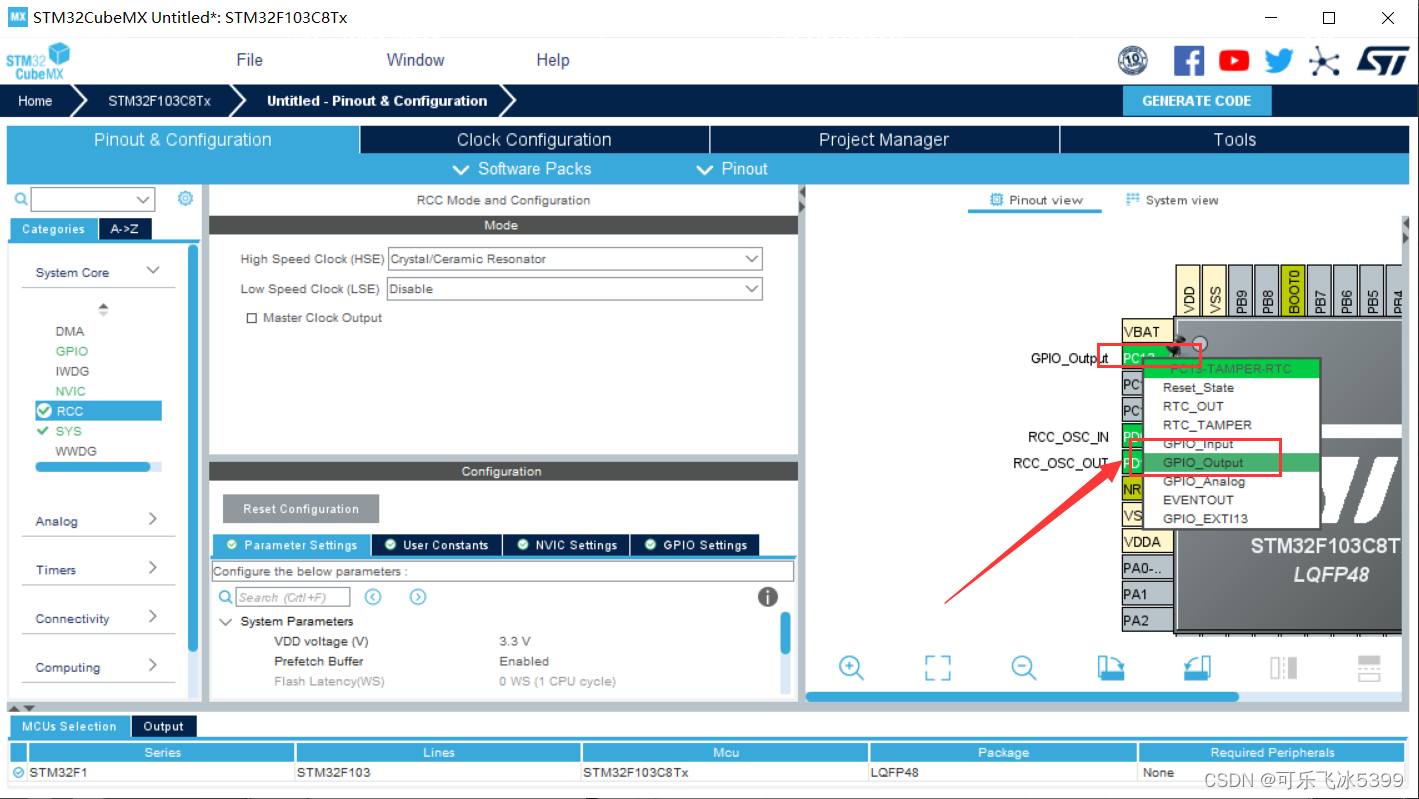Image resolution: width=1419 pixels, height=799 pixels.
Task: Select the Pinout & Configuration tab
Action: click(x=183, y=140)
